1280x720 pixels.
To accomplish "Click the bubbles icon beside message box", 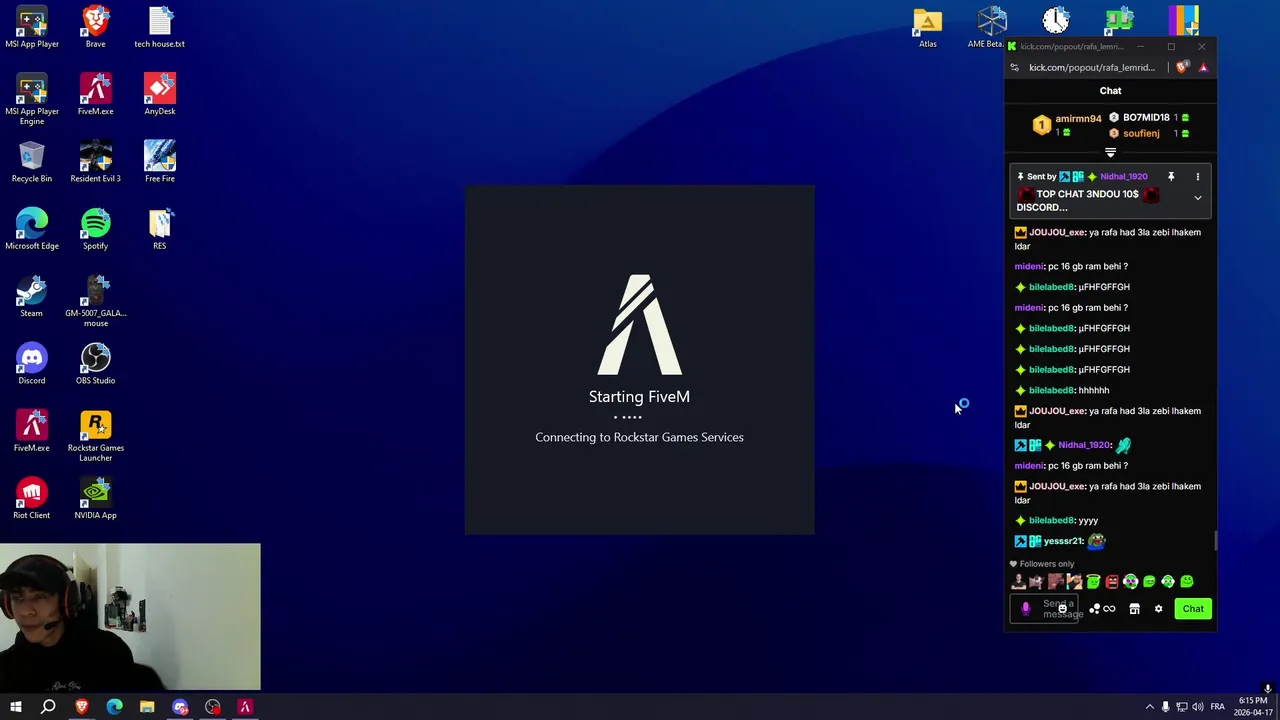I will point(1095,609).
